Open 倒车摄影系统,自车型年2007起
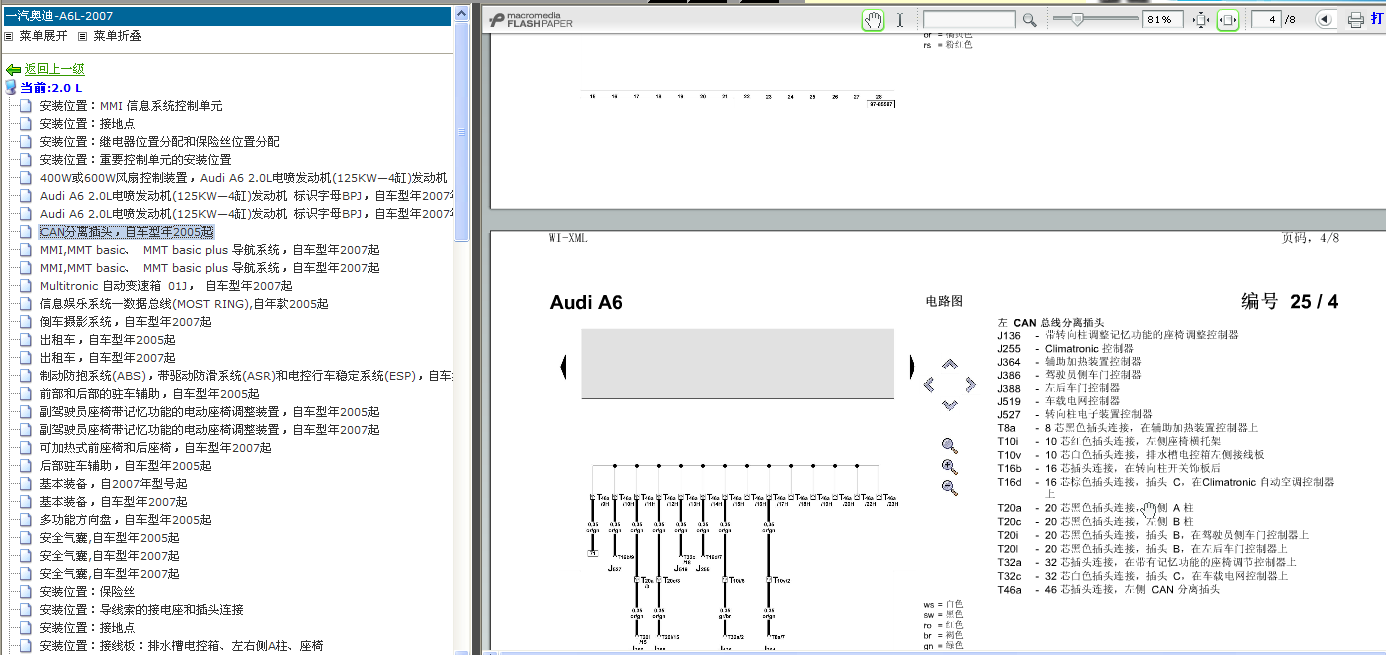Image resolution: width=1386 pixels, height=655 pixels. [126, 322]
